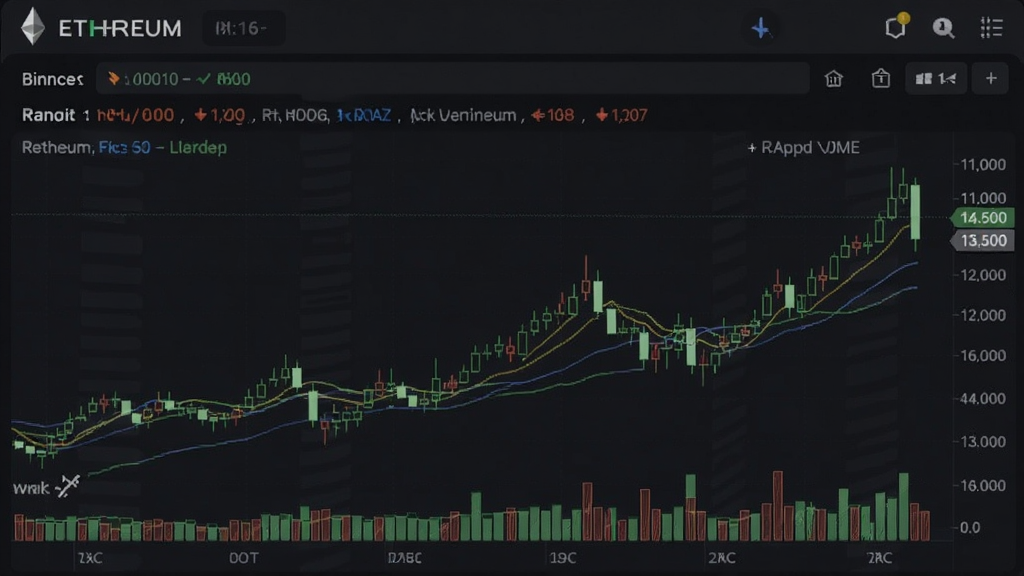Open the list settings icon in header
Image resolution: width=1024 pixels, height=576 pixels.
[991, 27]
